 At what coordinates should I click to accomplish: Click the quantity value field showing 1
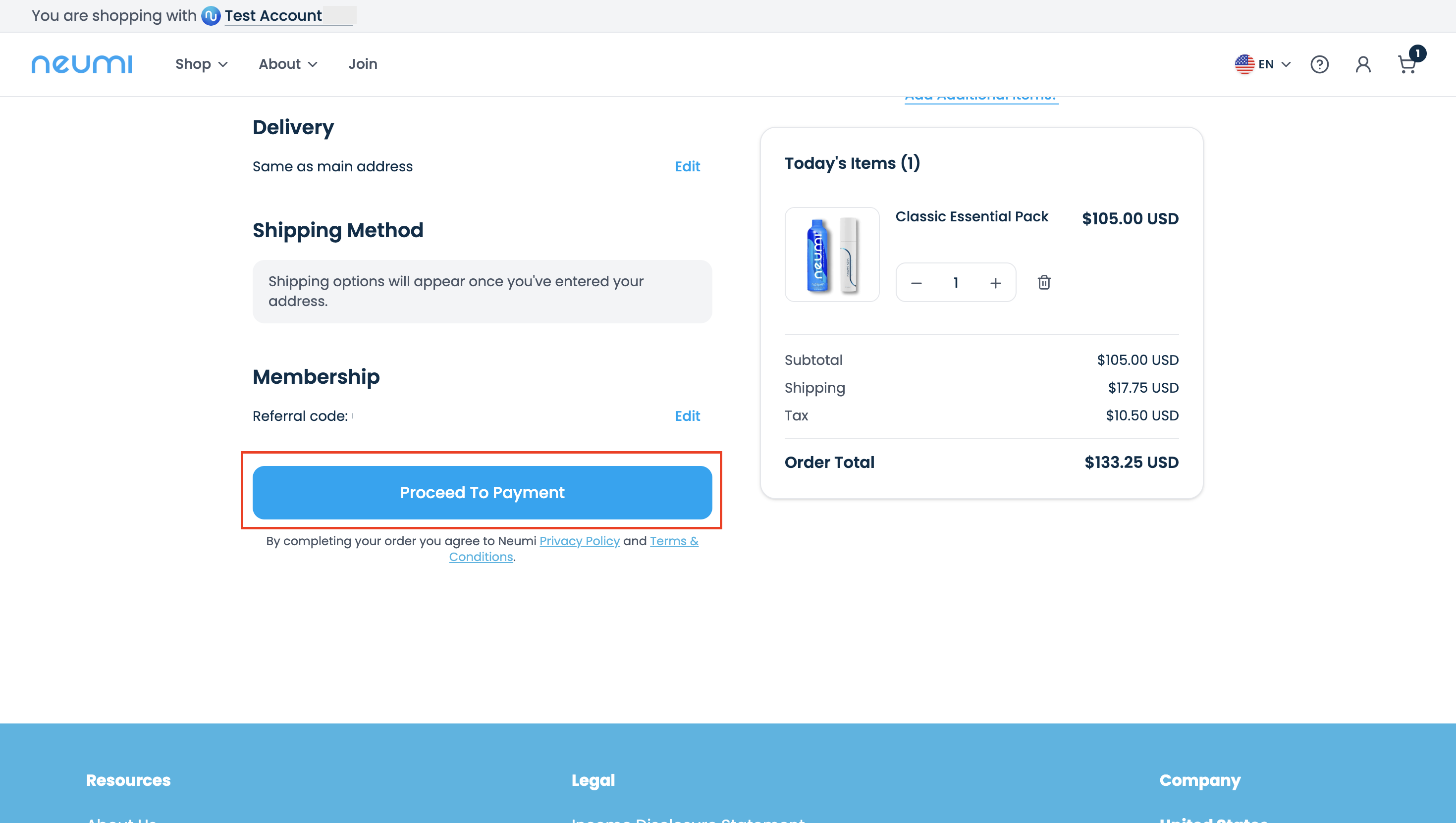[x=956, y=283]
